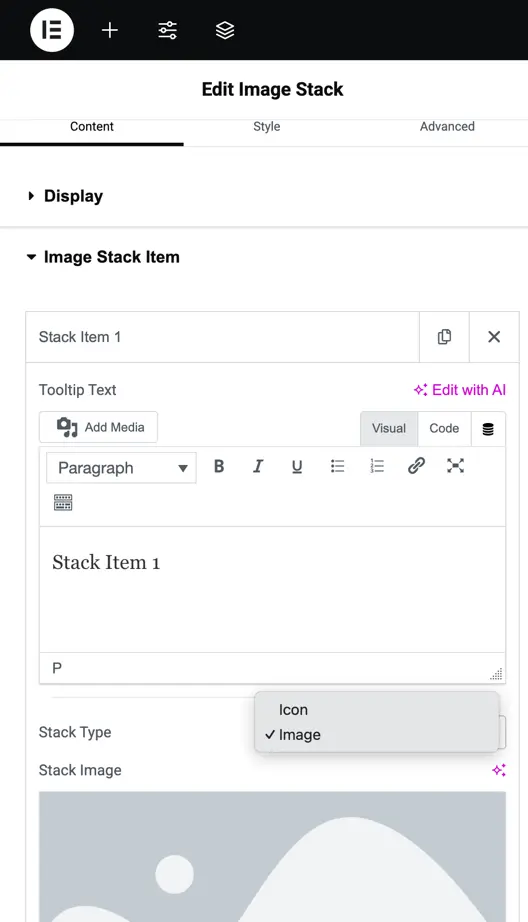Toggle the editor toolbar with the keyboard icon
528x922 pixels.
click(63, 503)
